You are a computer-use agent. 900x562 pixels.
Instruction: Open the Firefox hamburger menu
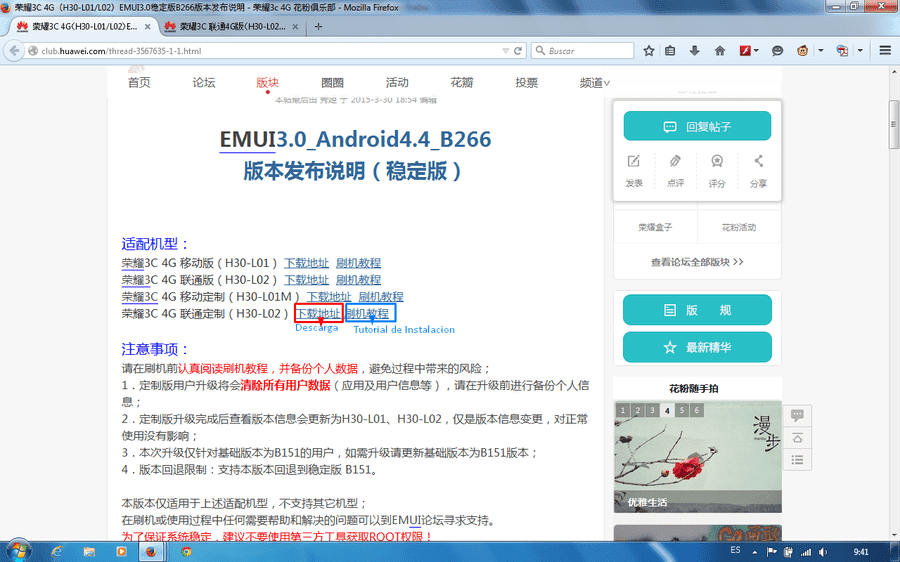(x=885, y=51)
